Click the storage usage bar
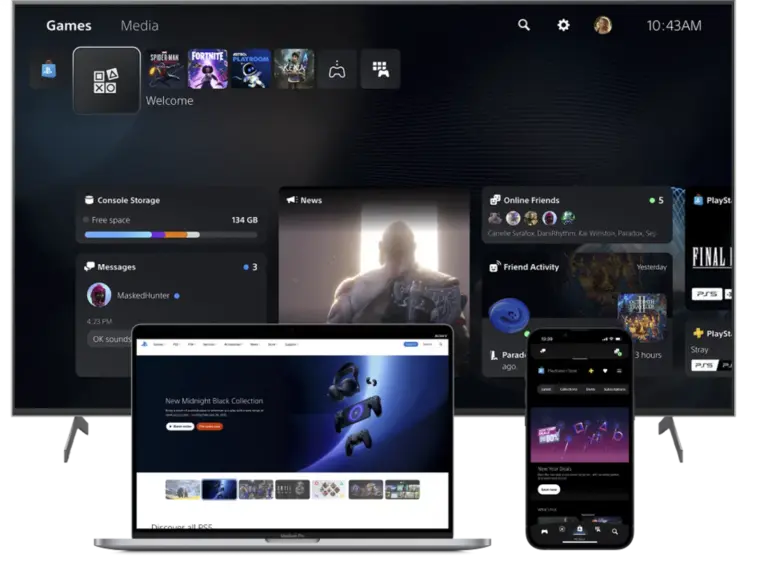The width and height of the screenshot is (768, 575). [171, 235]
